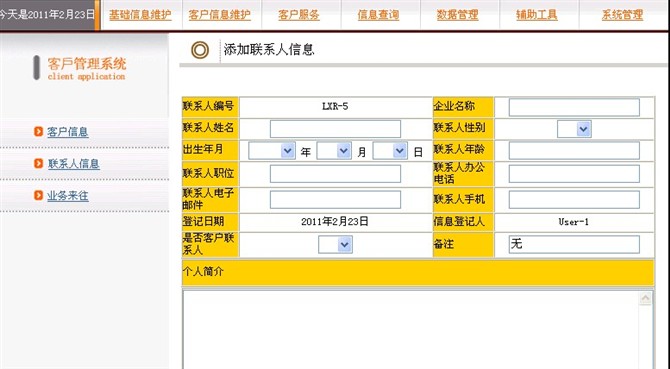Click the 信息登记人 value User-1
This screenshot has height=369, width=670.
click(x=573, y=222)
